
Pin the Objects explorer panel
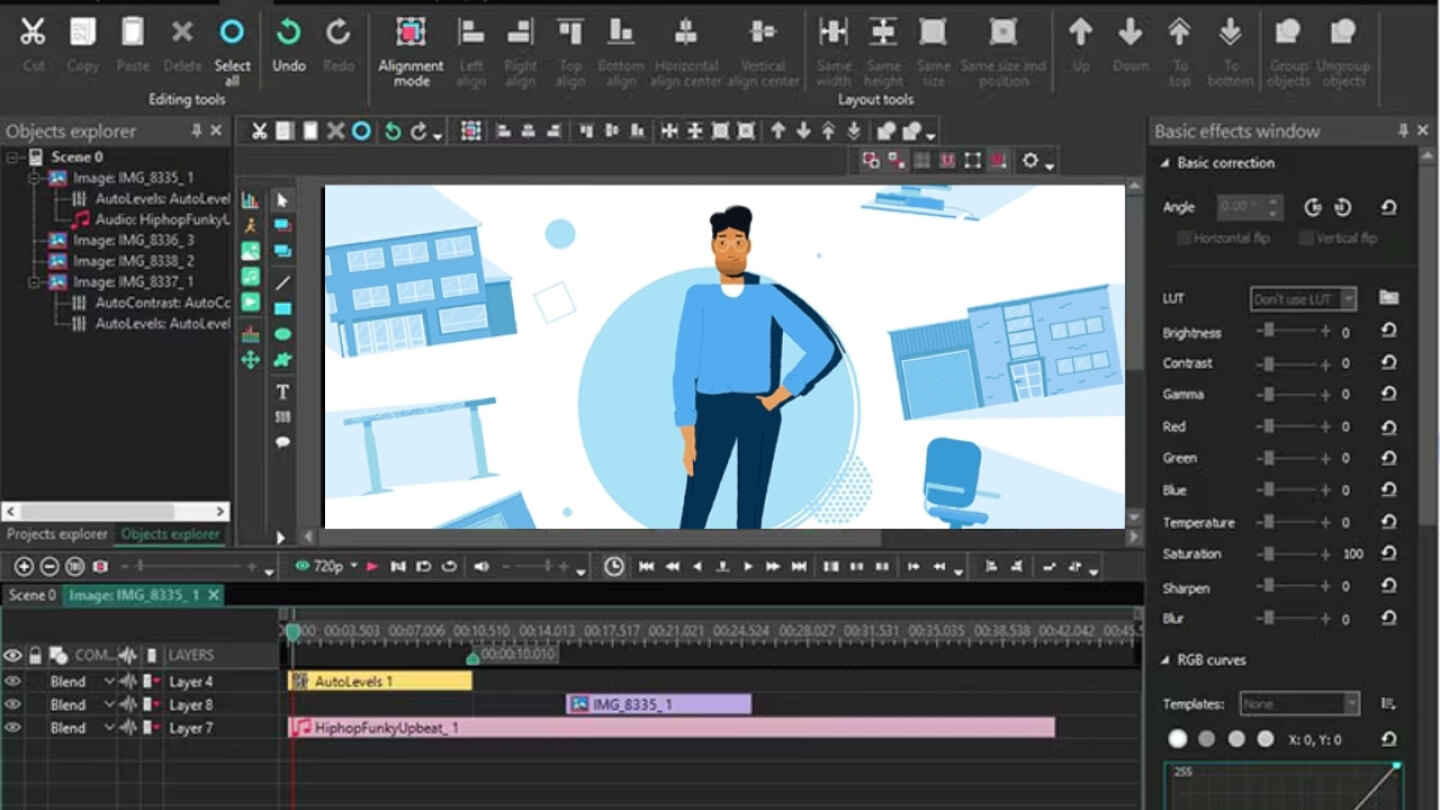[197, 131]
